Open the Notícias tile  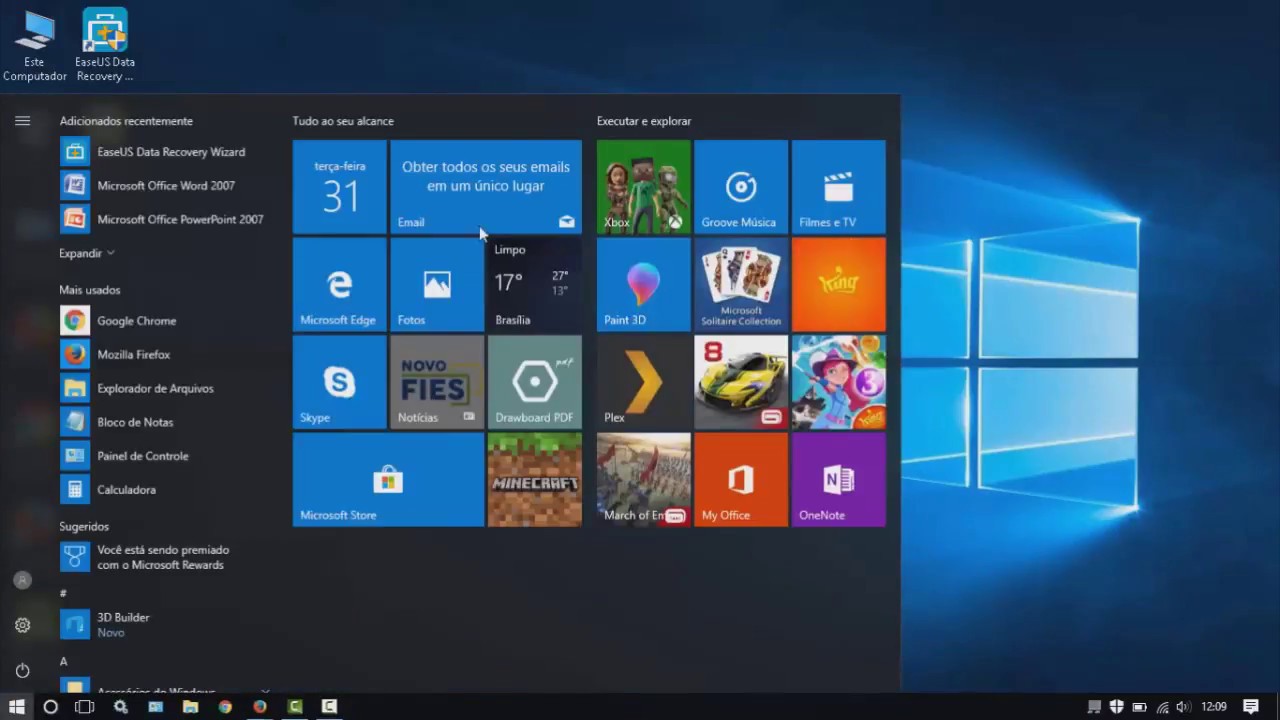click(437, 382)
